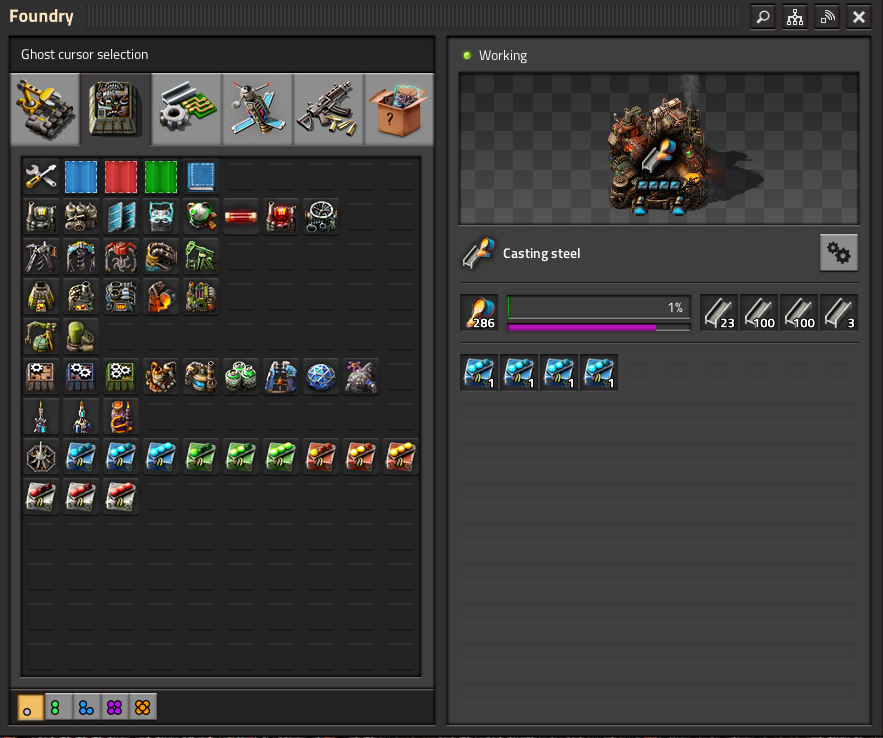Set quality filter to normal
883x738 pixels.
tap(30, 707)
